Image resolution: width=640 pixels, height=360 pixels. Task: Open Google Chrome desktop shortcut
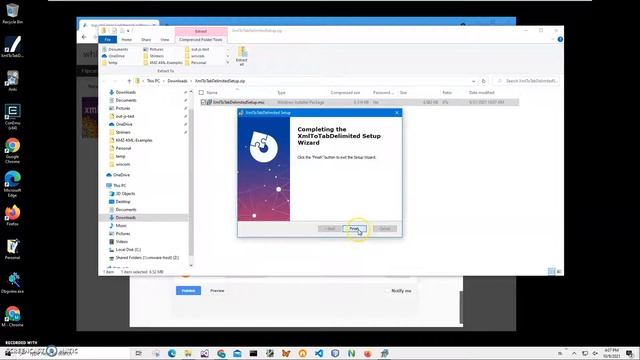point(13,151)
